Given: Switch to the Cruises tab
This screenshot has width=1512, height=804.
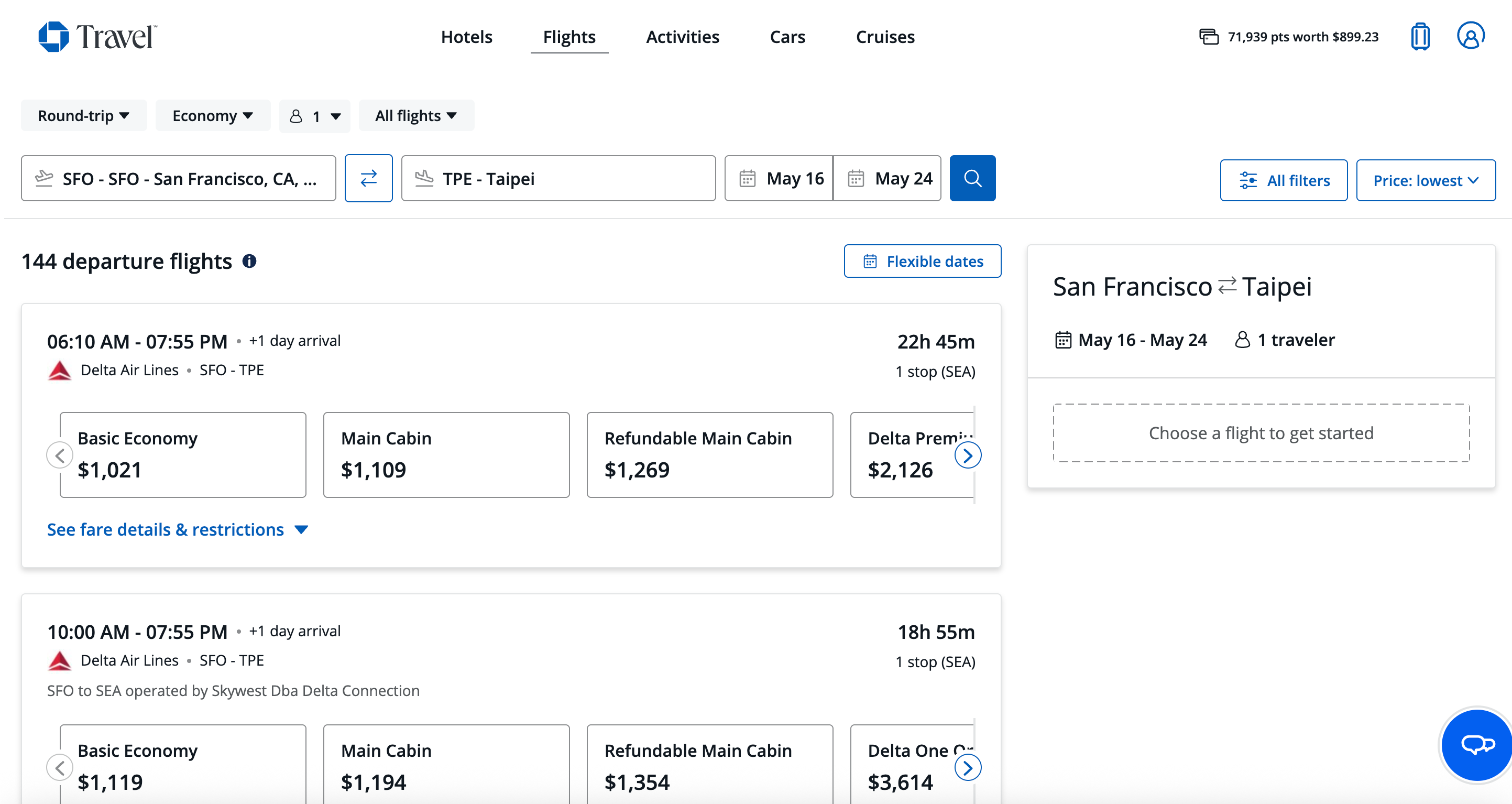Looking at the screenshot, I should (x=885, y=36).
